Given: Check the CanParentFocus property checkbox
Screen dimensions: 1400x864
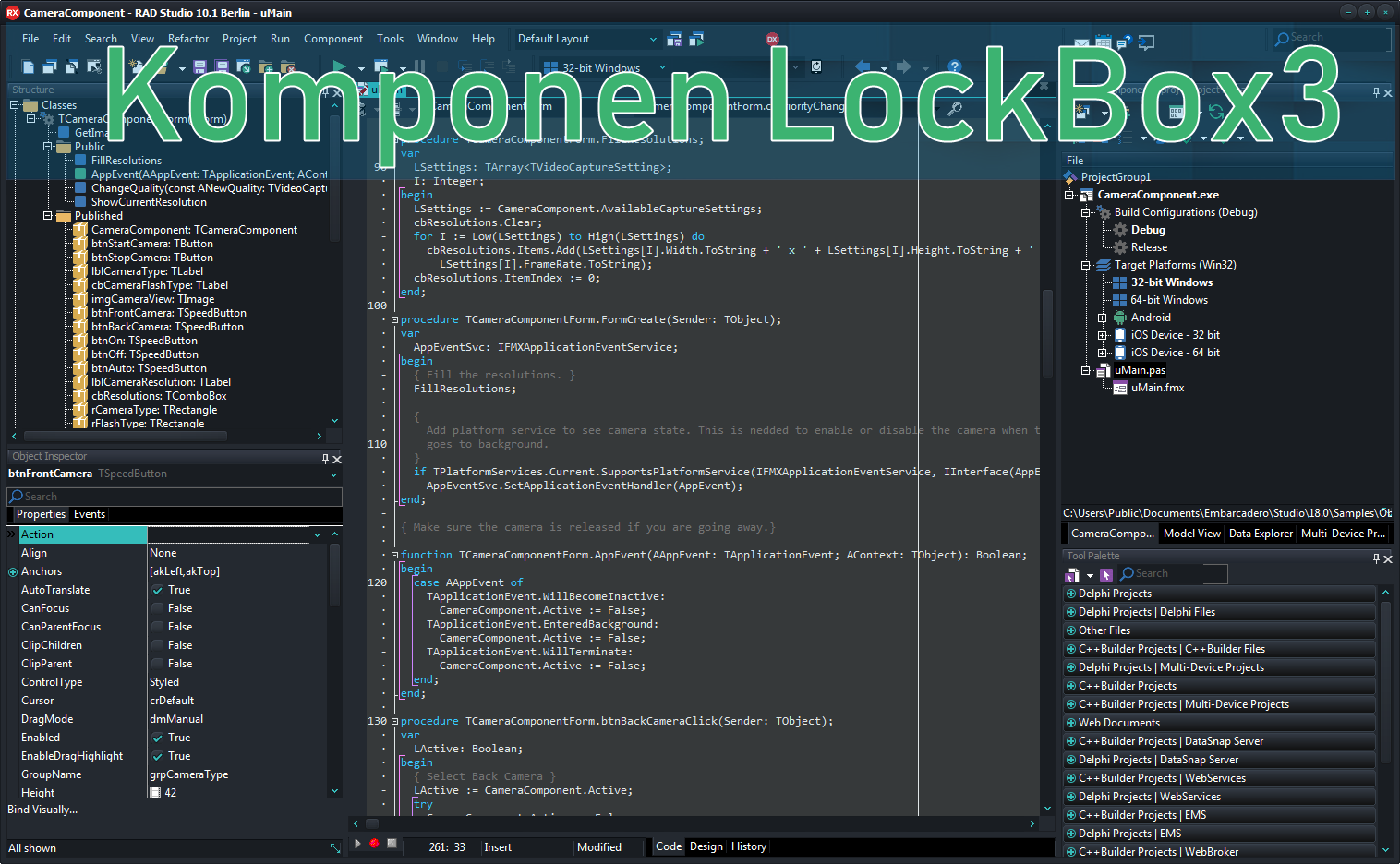Looking at the screenshot, I should (158, 627).
